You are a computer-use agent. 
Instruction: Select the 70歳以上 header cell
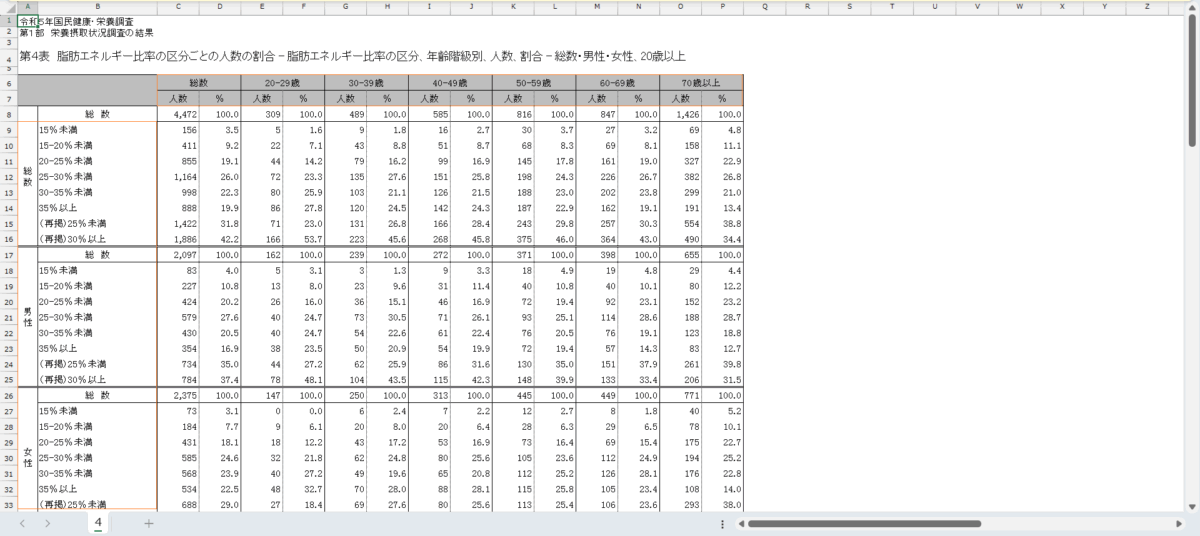point(701,83)
